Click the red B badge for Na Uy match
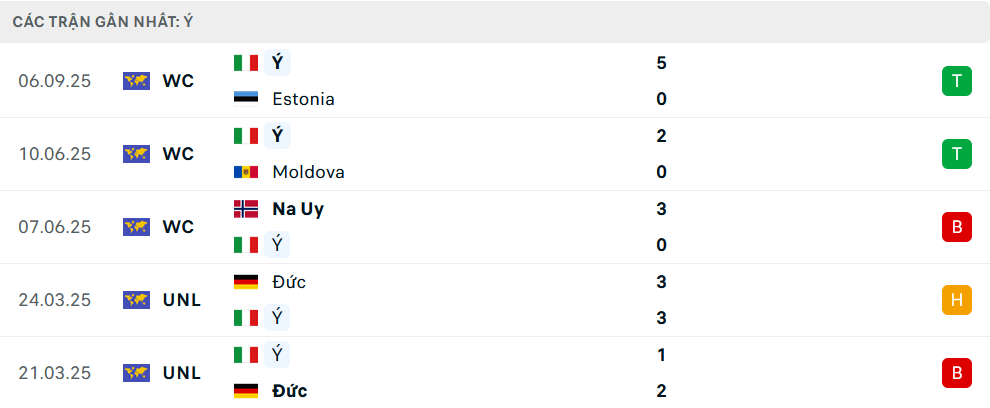The height and width of the screenshot is (408, 990). point(956,227)
